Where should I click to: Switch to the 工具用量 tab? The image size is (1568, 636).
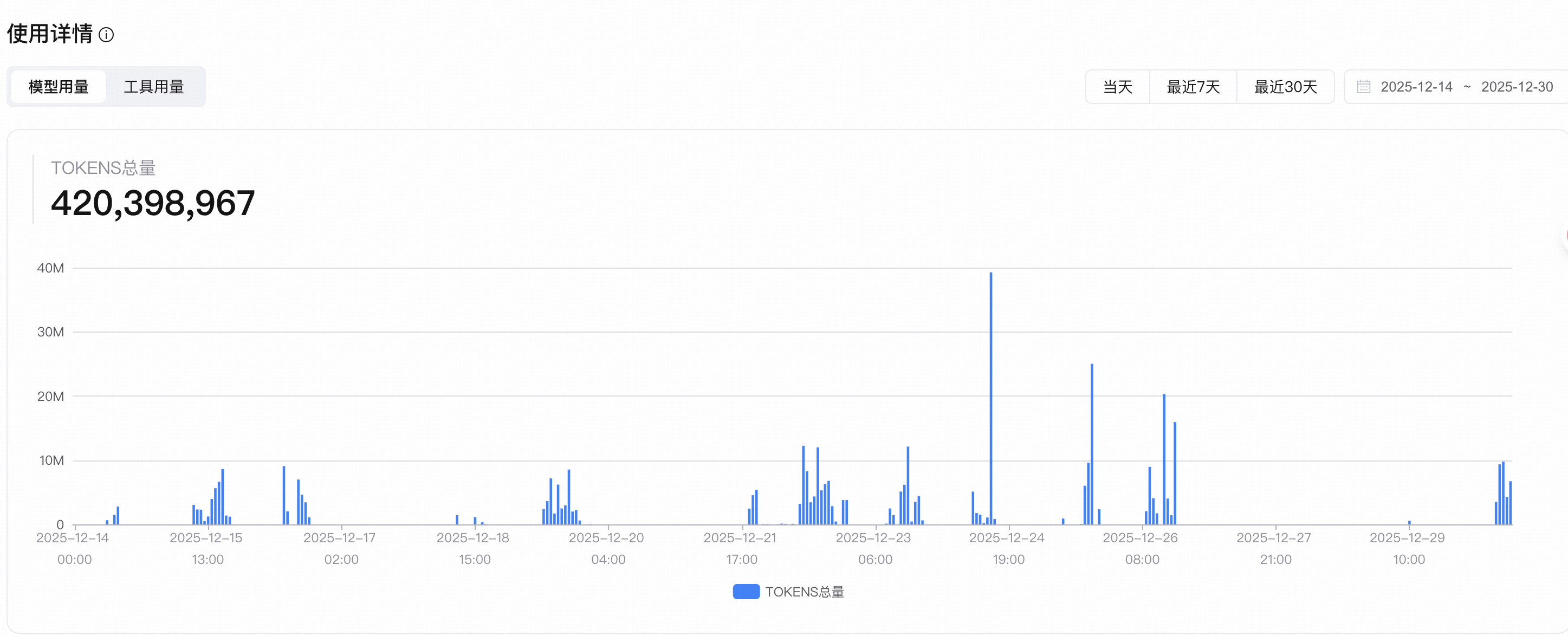point(154,87)
